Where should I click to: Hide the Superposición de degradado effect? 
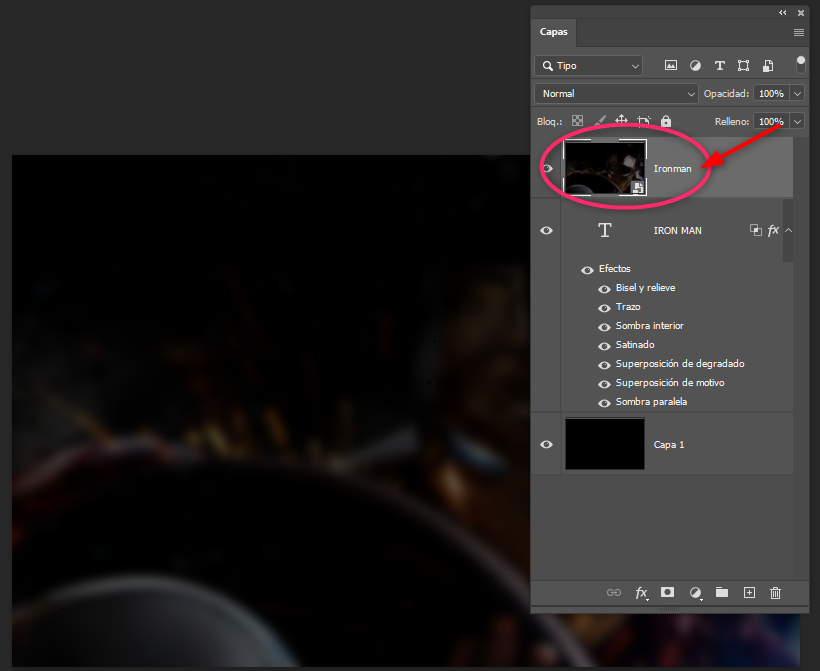click(x=604, y=365)
